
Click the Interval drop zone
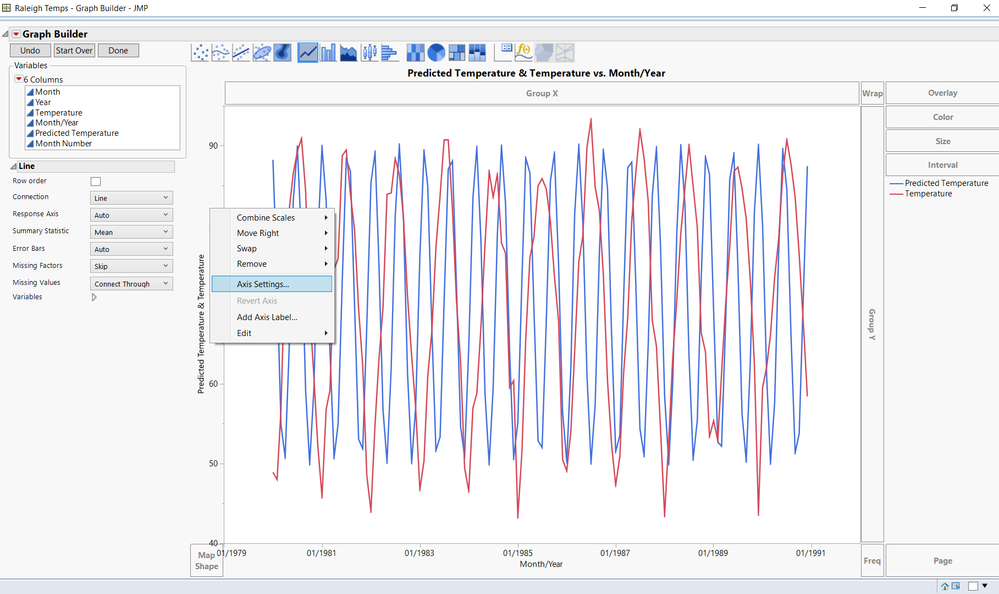point(942,165)
